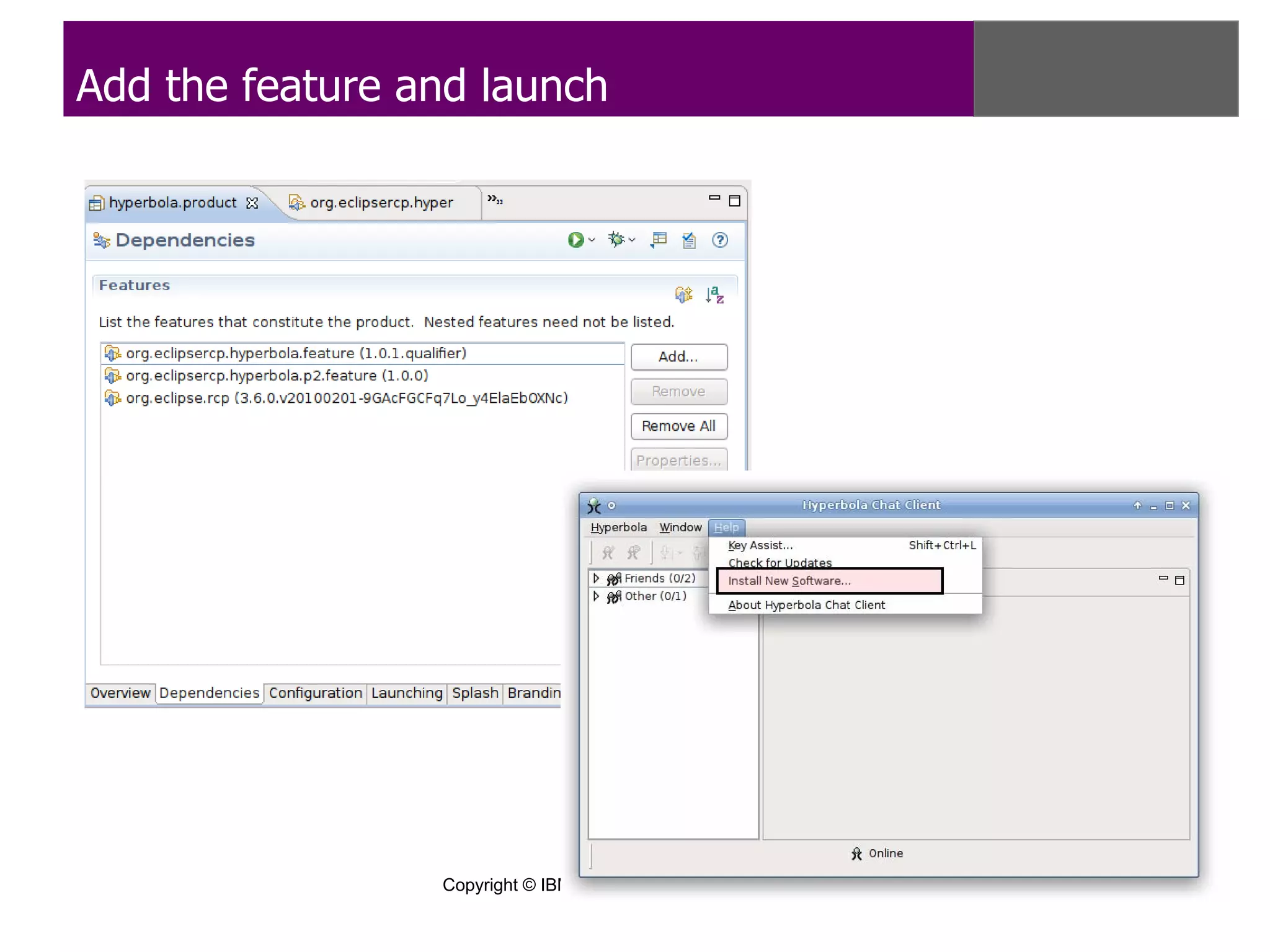This screenshot has width=1270, height=952.
Task: Maximize the chat client's right view panel
Action: coord(1180,580)
